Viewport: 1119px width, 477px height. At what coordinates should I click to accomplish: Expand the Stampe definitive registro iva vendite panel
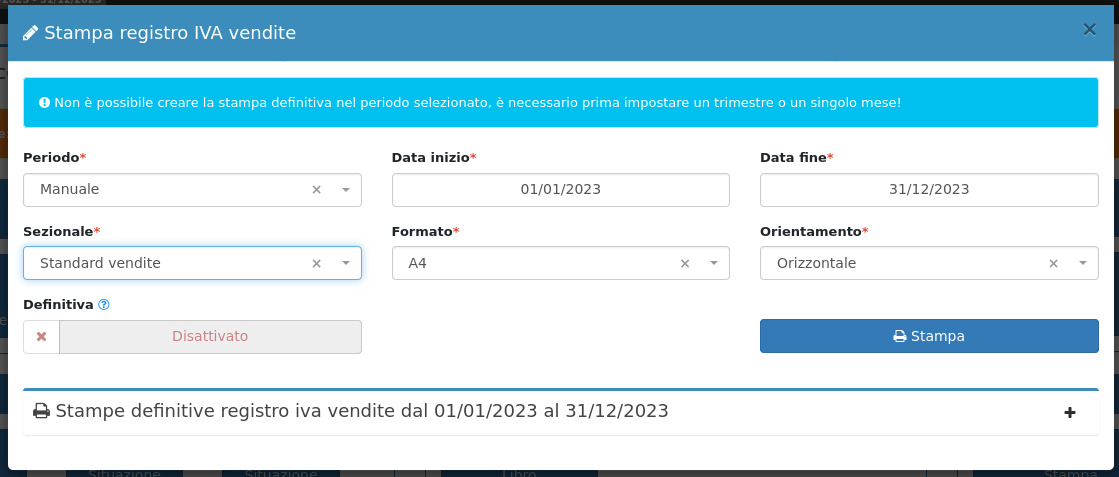coord(360,411)
